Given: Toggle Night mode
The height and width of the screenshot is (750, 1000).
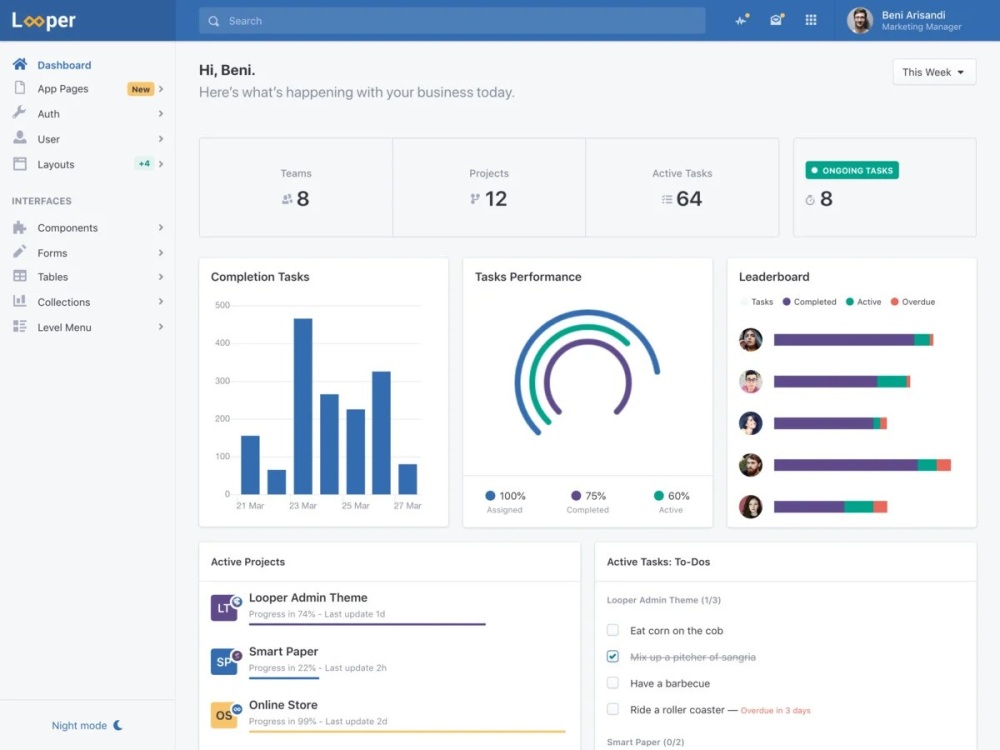Looking at the screenshot, I should tap(87, 725).
